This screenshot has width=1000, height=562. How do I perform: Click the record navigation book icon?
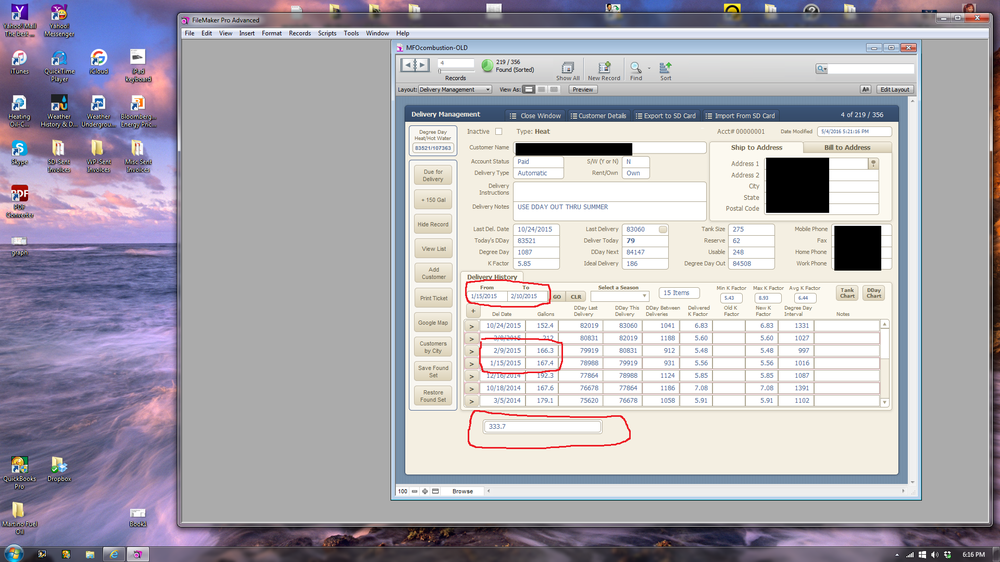pos(415,65)
